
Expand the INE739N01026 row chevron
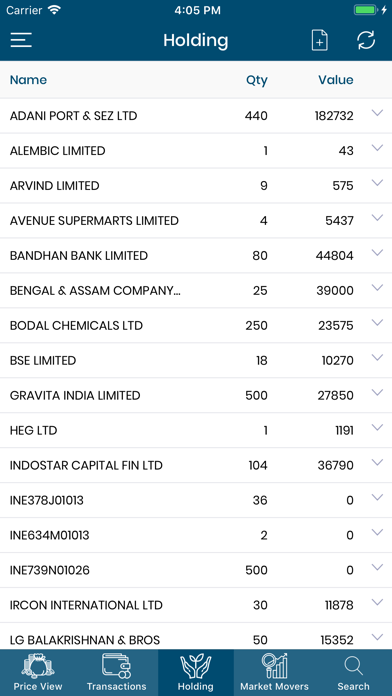click(x=377, y=567)
